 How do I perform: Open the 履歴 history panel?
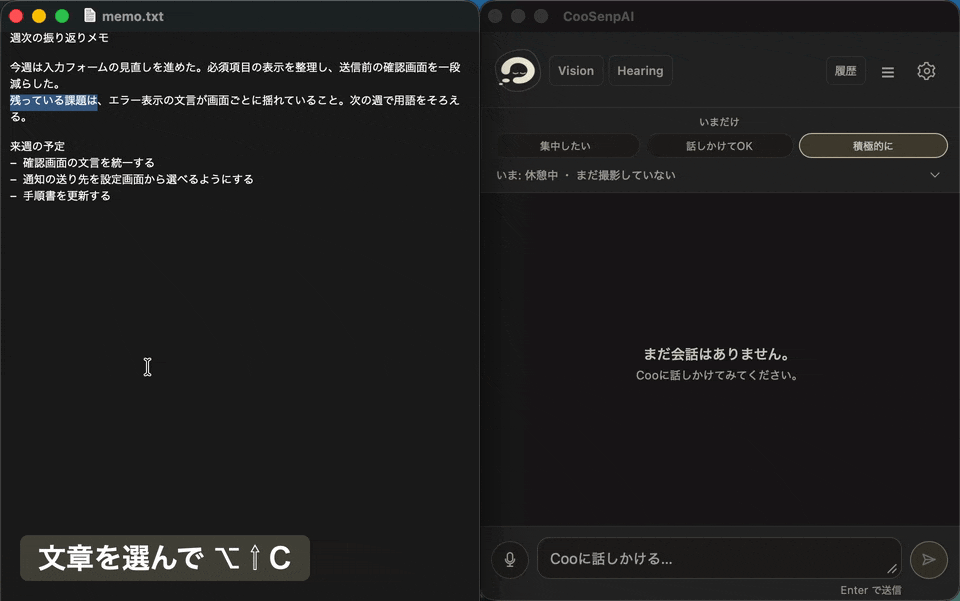(846, 71)
